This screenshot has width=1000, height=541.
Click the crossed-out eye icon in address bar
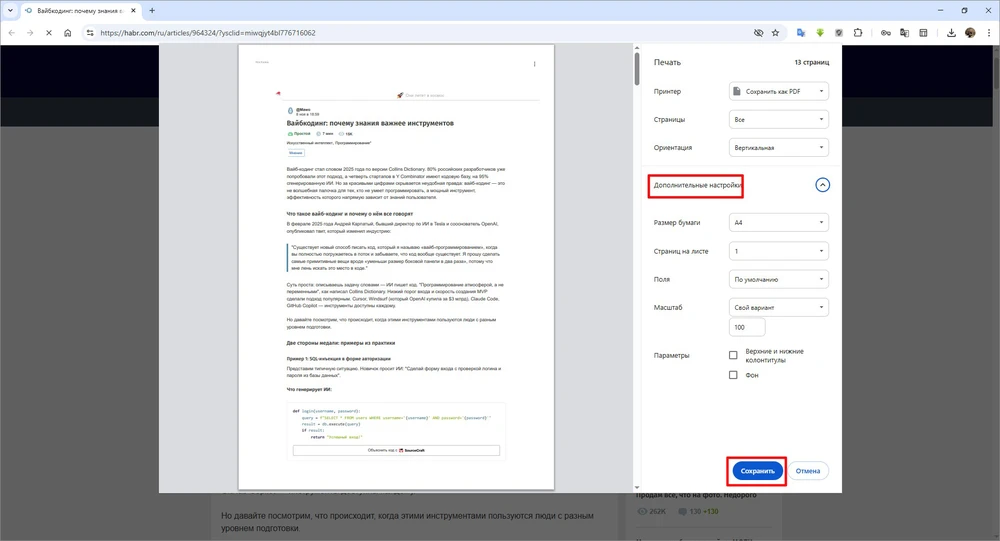click(x=758, y=33)
